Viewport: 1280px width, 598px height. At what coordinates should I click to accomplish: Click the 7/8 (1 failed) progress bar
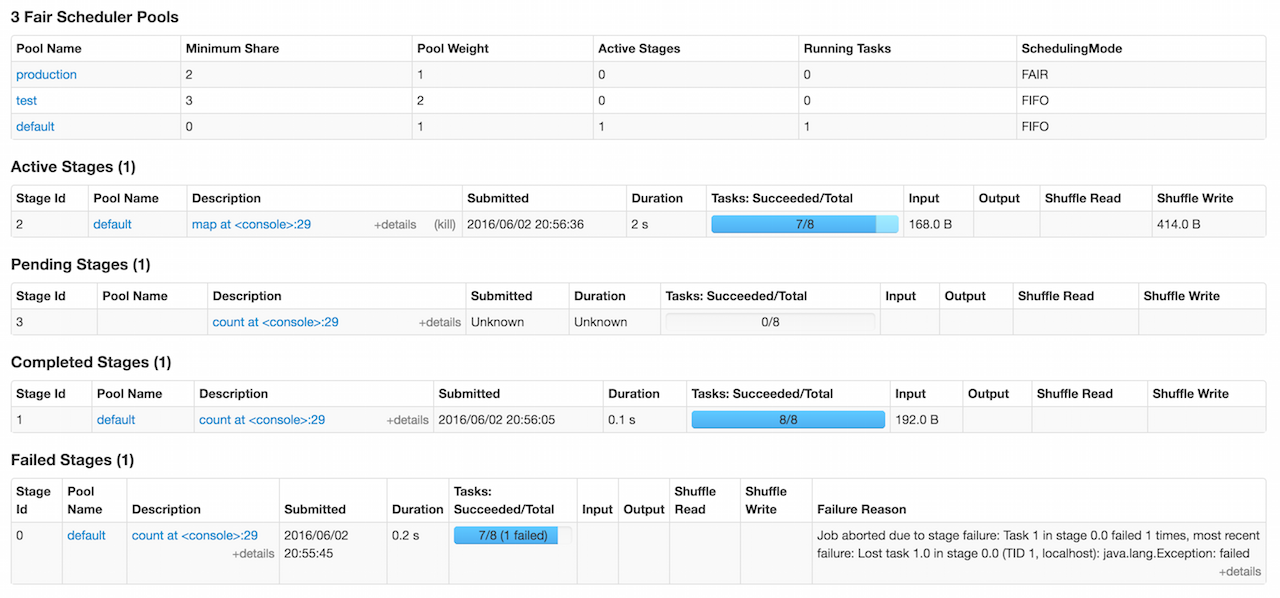point(513,536)
